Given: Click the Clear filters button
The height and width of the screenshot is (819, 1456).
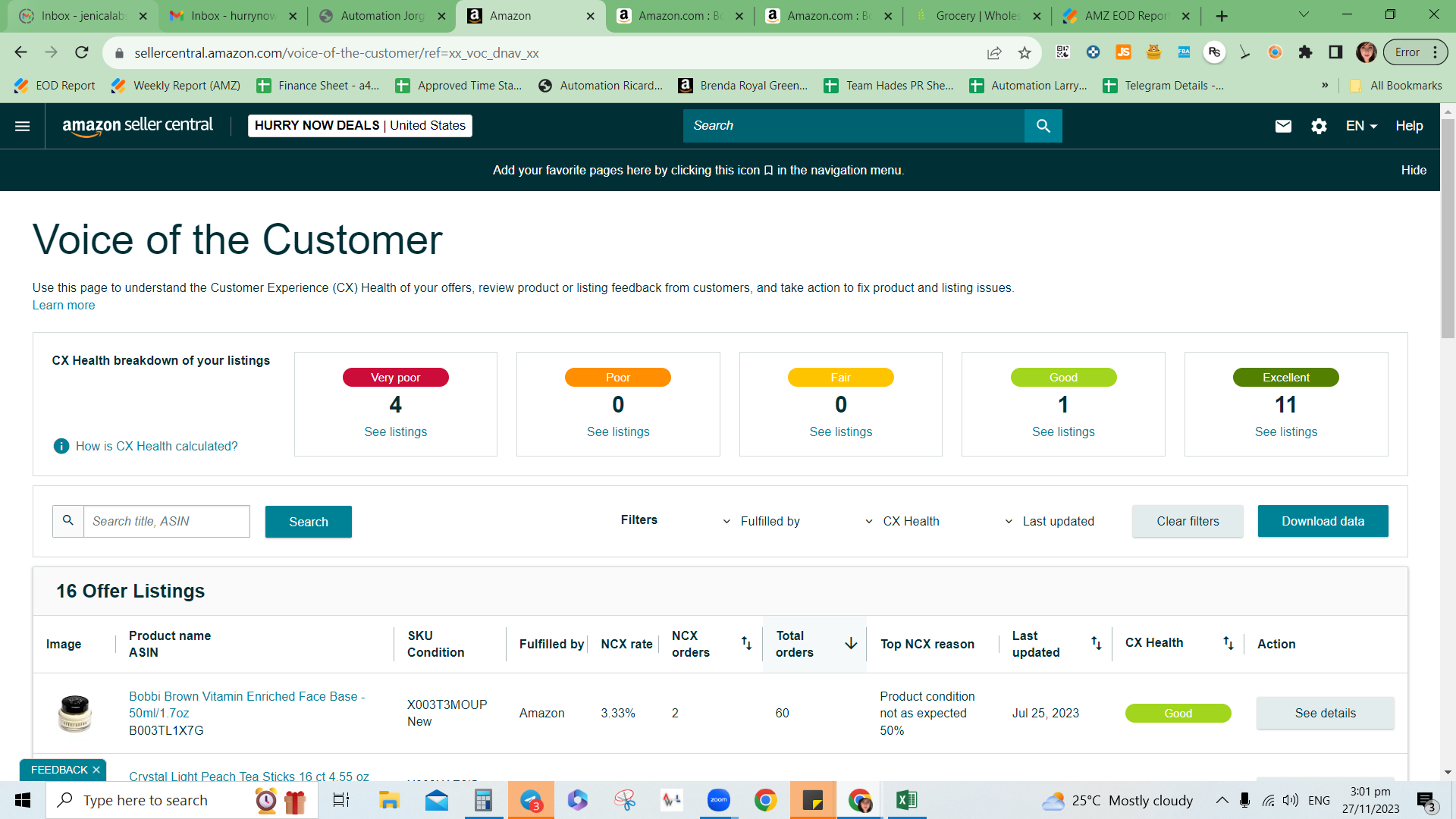Looking at the screenshot, I should (1188, 521).
